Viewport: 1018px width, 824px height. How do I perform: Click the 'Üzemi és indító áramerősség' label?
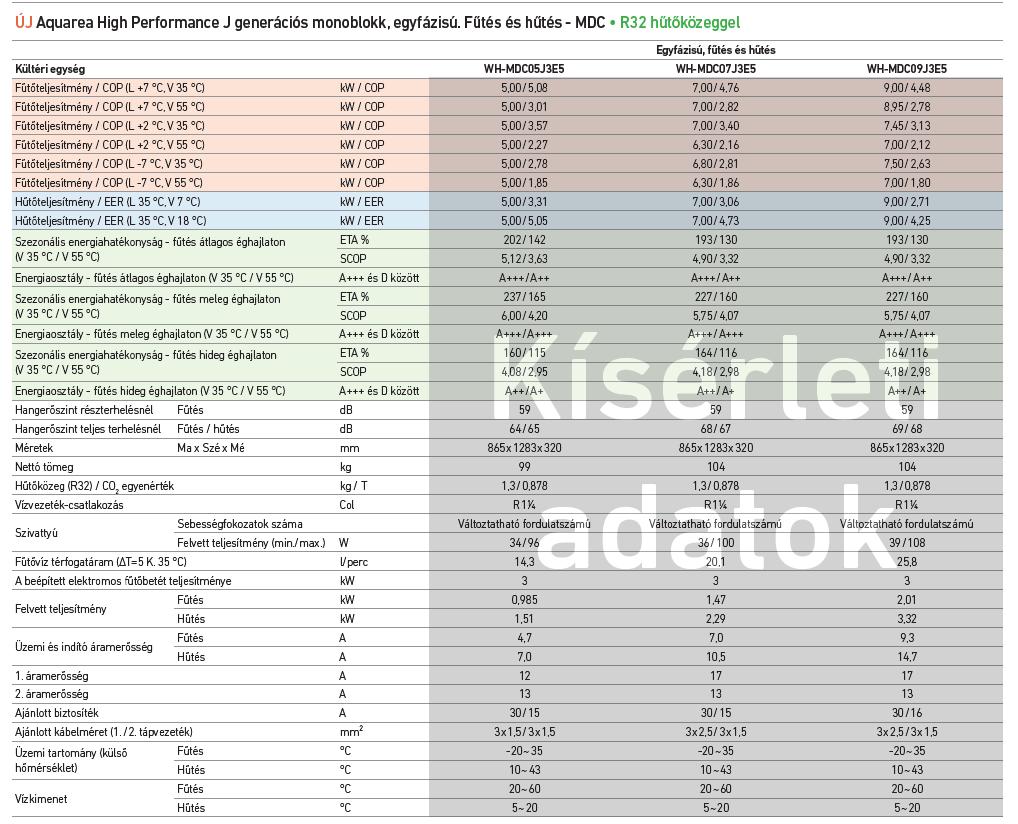(x=83, y=647)
